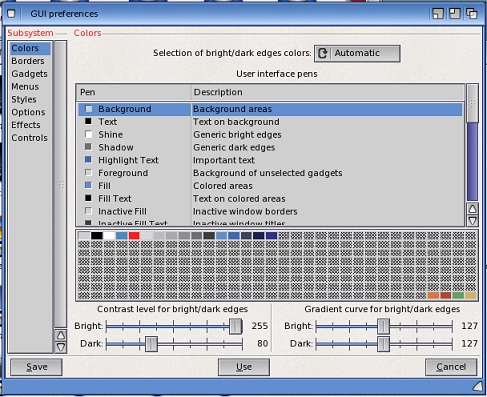487x397 pixels.
Task: Click the window close gadget in title bar
Action: coord(11,14)
